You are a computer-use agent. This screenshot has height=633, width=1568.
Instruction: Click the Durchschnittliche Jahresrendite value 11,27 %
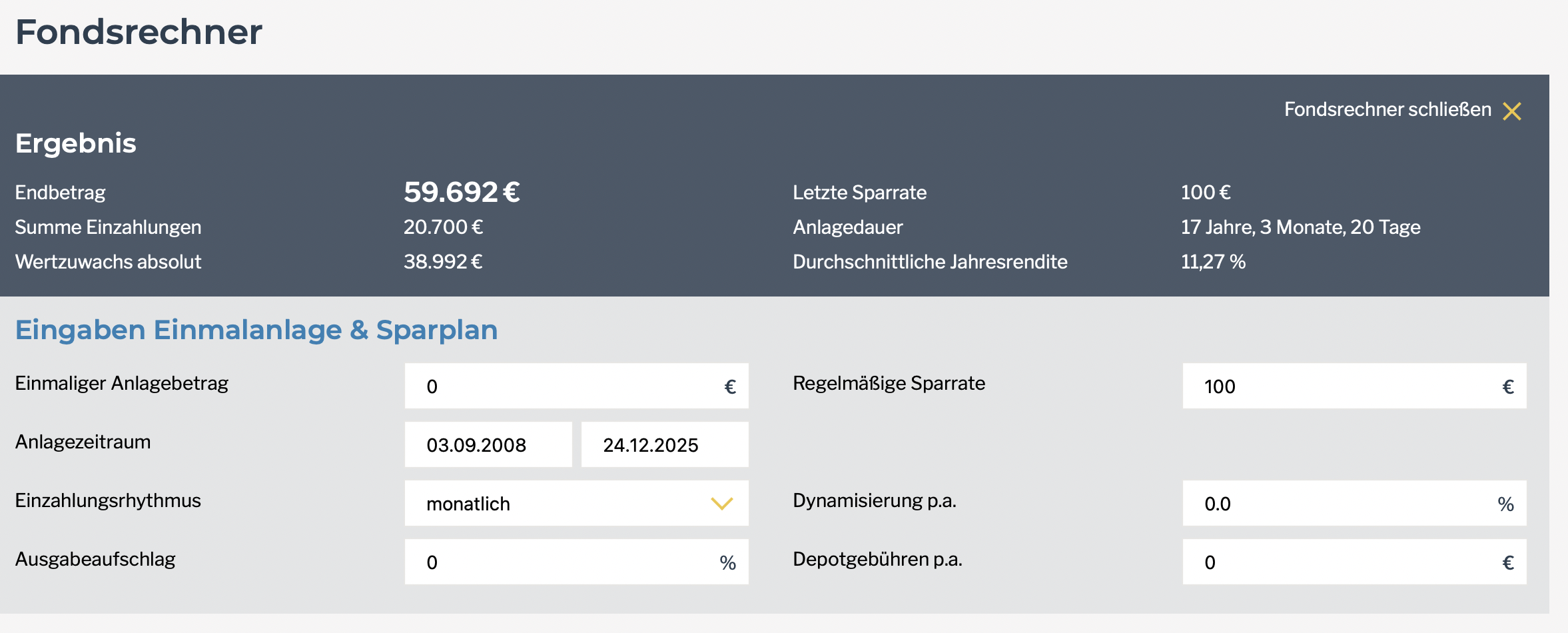tap(1212, 262)
